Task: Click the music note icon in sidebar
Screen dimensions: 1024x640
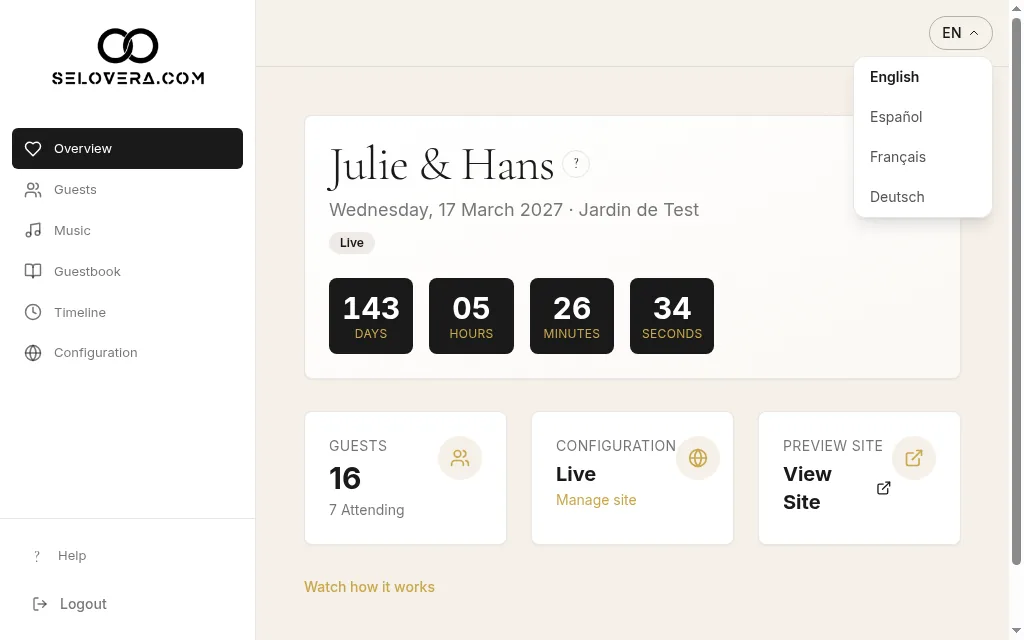Action: point(33,231)
